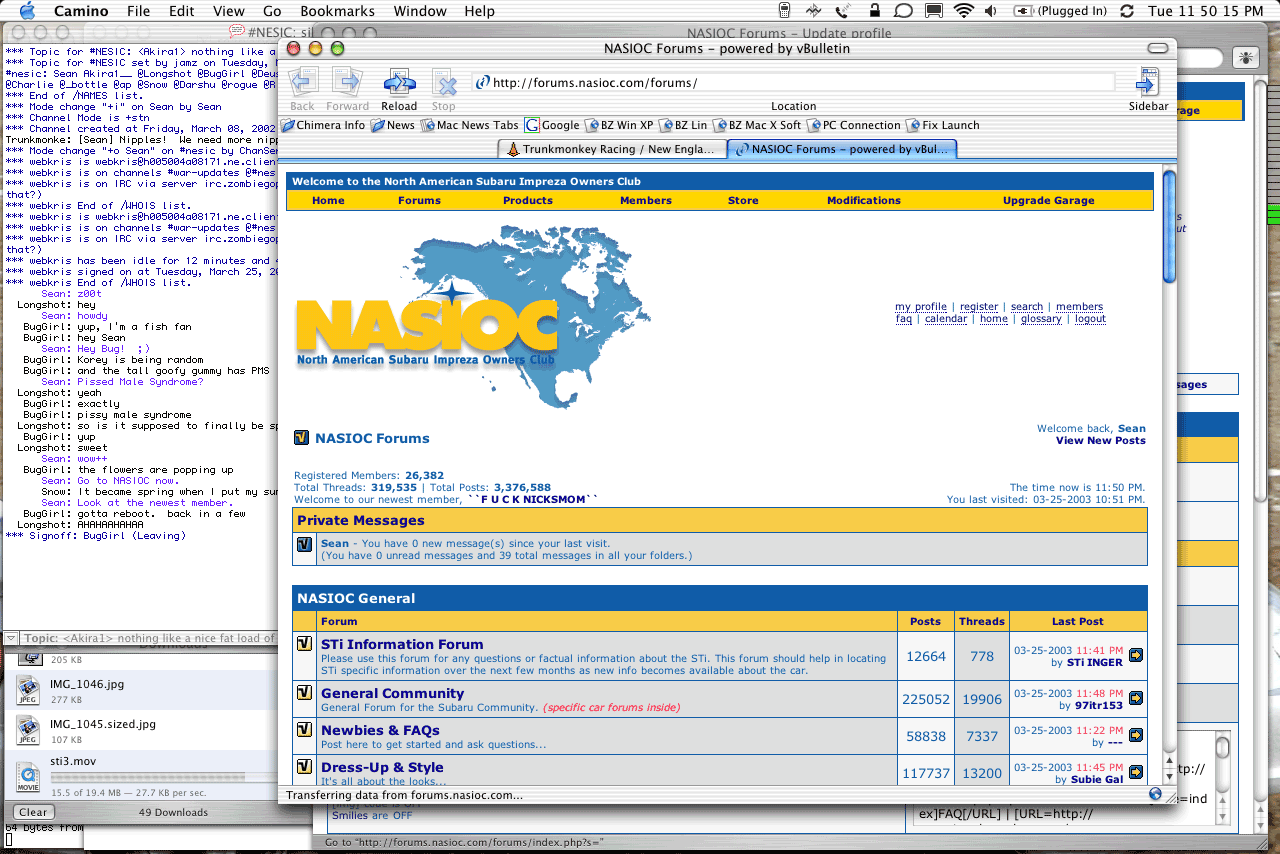Expand the IRC topic disclosure triangle
The height and width of the screenshot is (854, 1280).
tap(11, 638)
